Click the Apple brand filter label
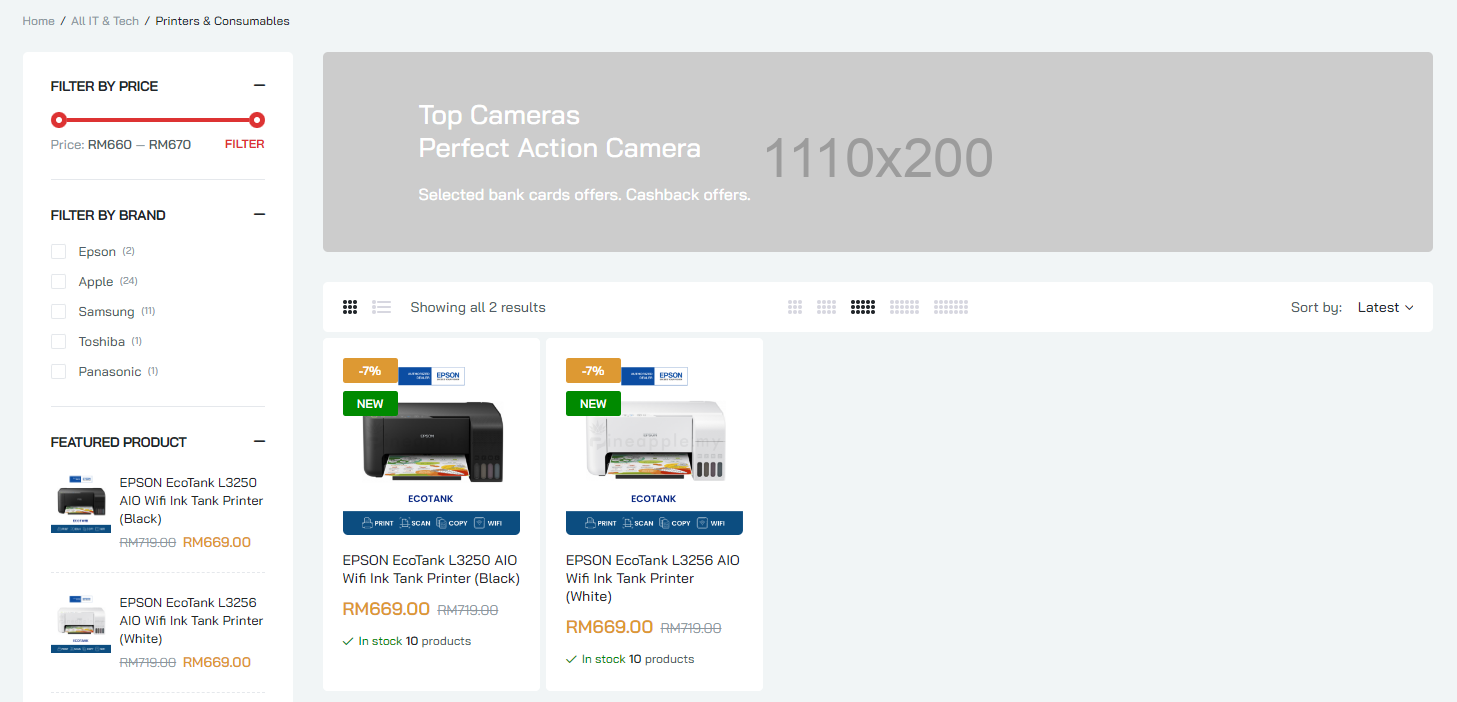Screen dimensions: 1457x702 tap(96, 281)
